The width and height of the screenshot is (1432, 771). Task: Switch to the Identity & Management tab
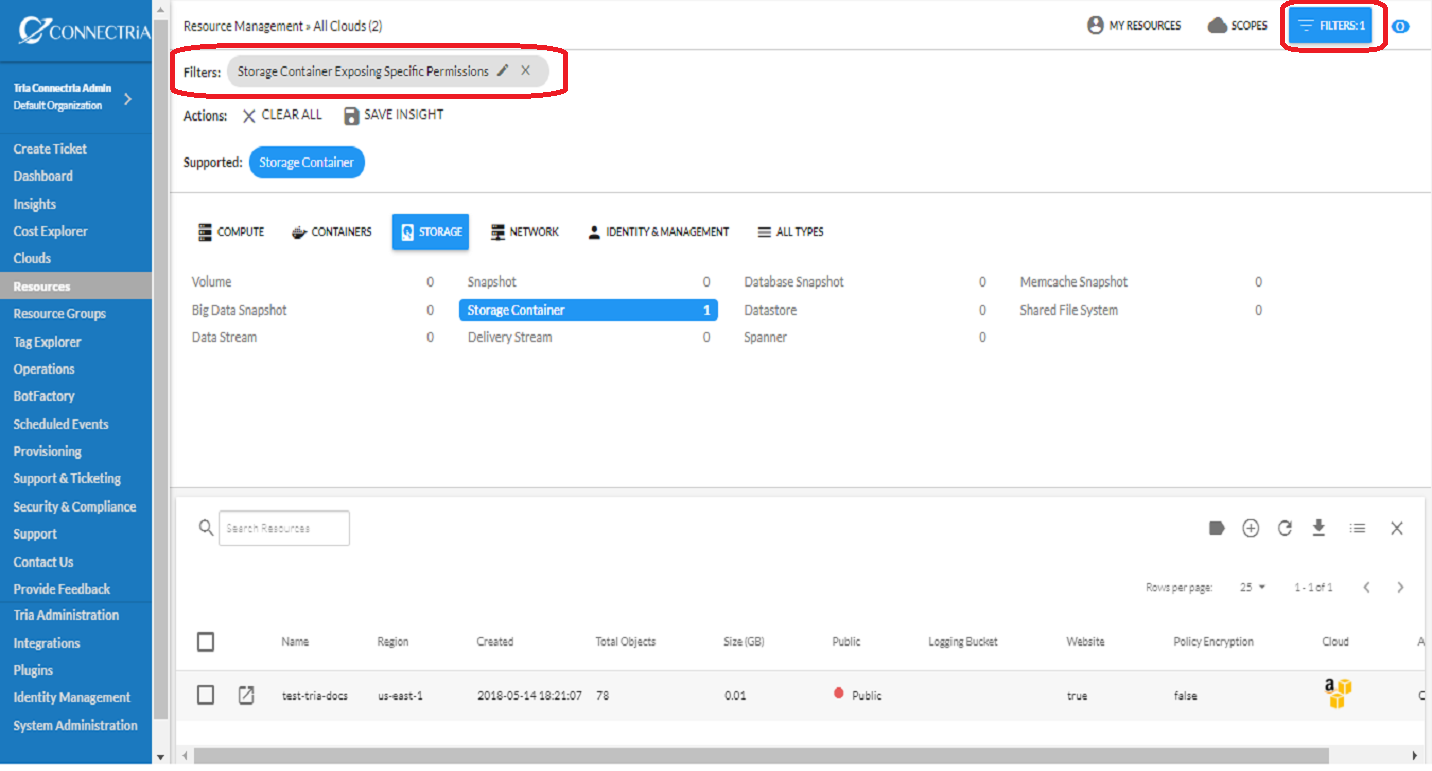point(658,232)
